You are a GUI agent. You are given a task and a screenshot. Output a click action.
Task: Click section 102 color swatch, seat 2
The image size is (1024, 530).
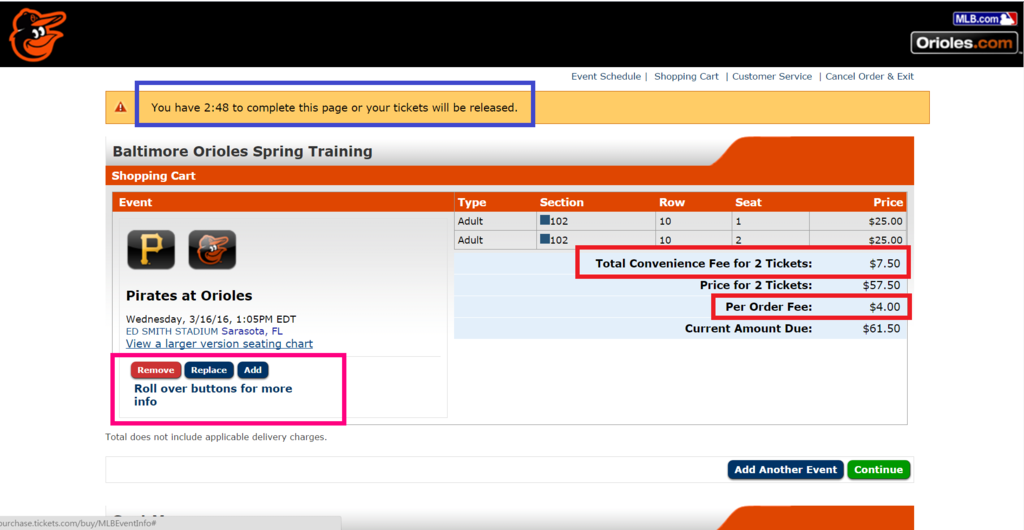(545, 240)
